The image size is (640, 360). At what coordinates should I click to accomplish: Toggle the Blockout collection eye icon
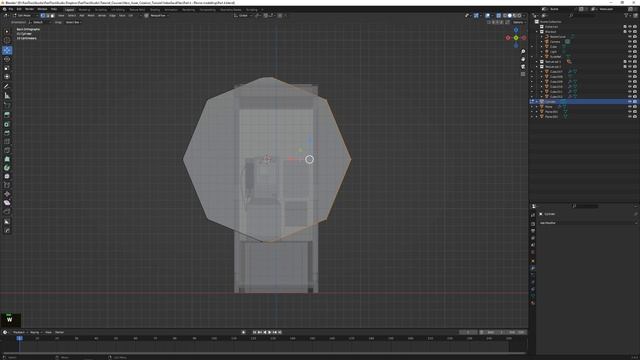click(x=630, y=31)
